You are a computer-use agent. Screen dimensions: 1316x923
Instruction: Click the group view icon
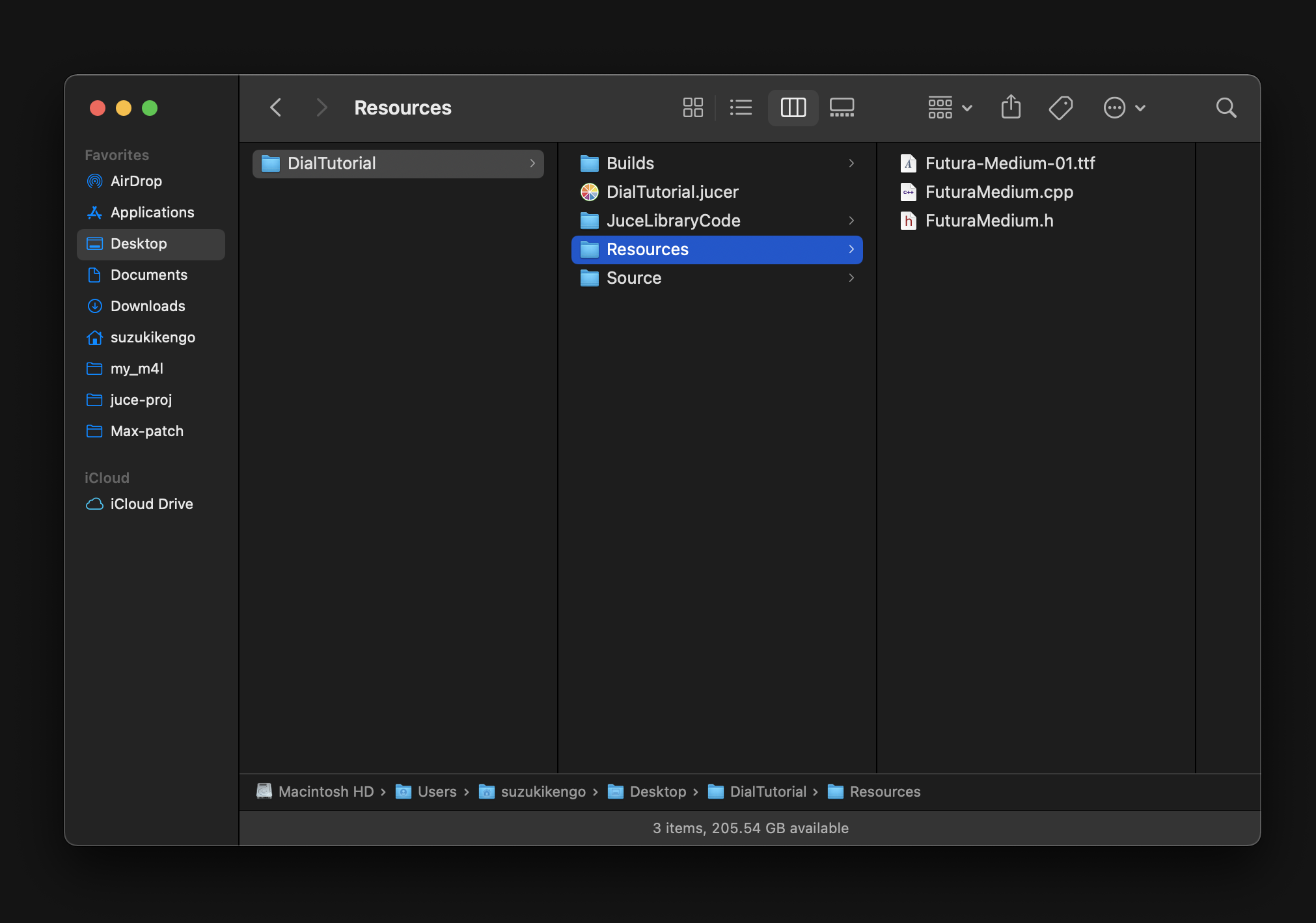[940, 107]
